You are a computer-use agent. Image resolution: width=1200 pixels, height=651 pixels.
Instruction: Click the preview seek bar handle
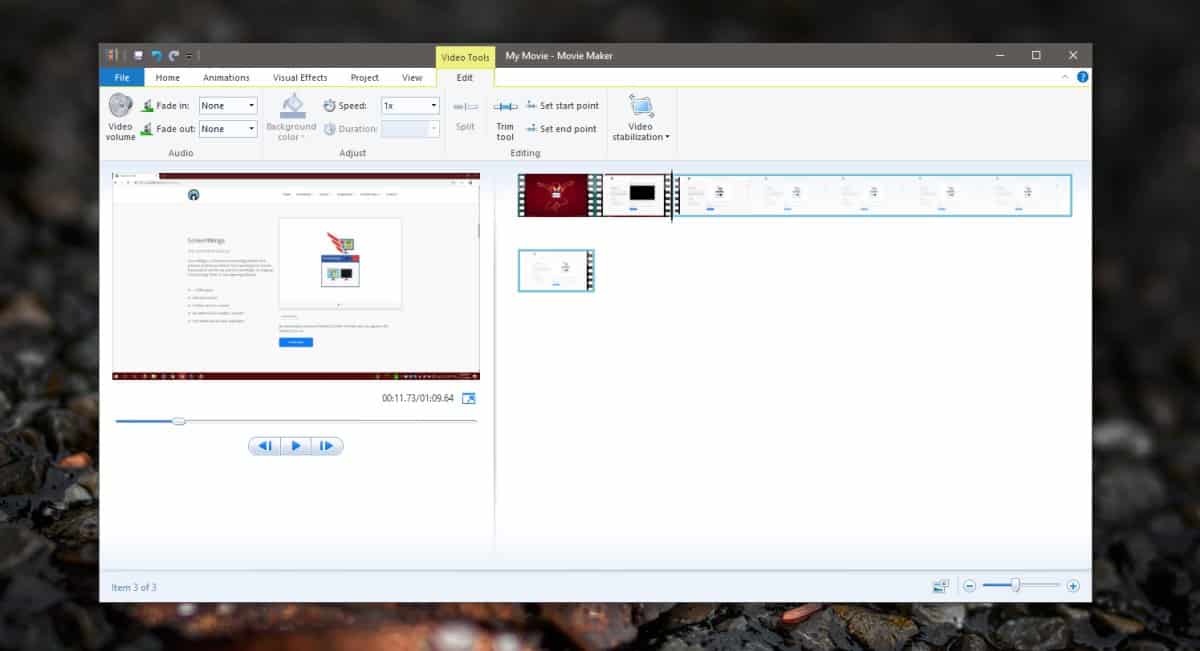(179, 421)
